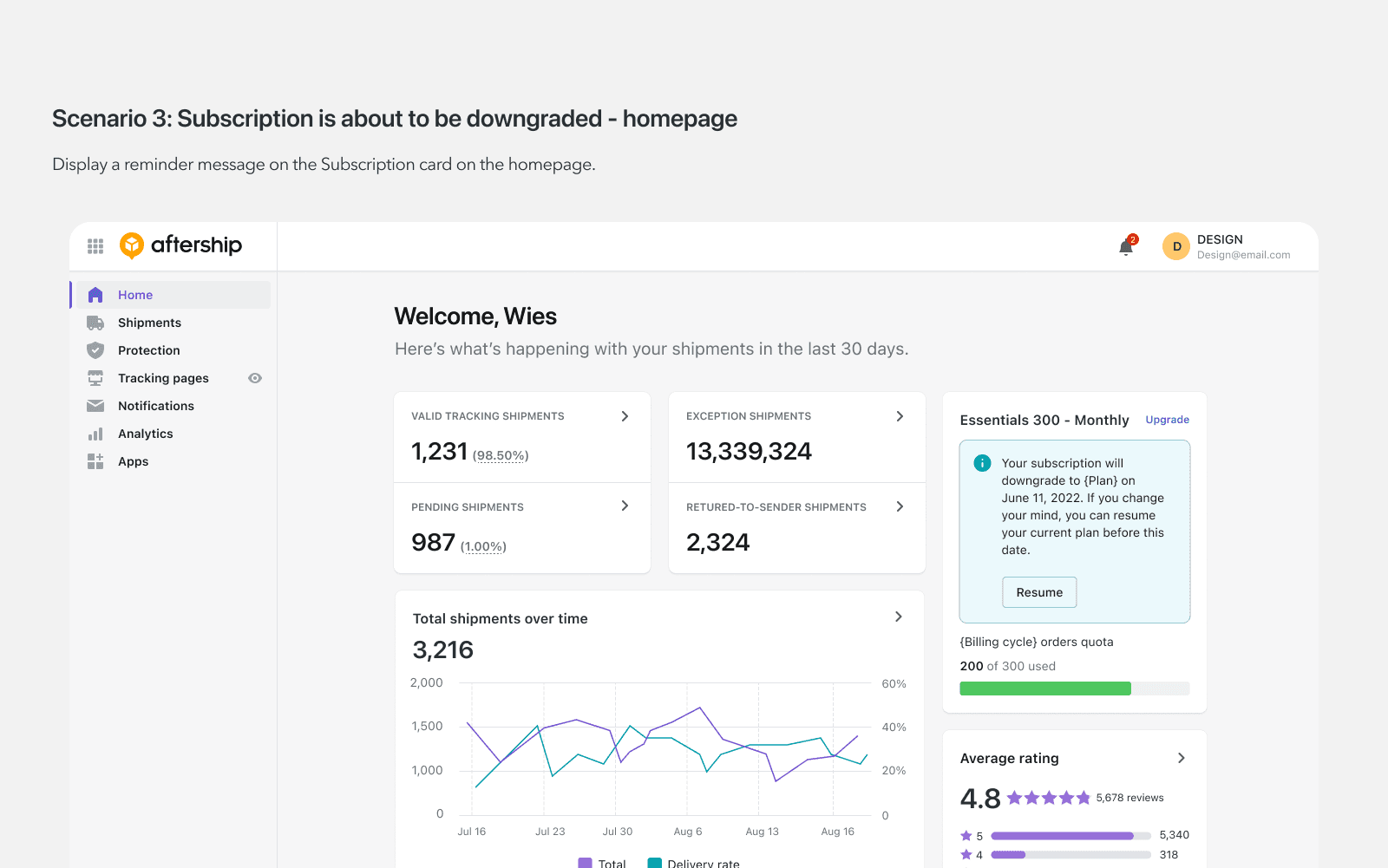This screenshot has width=1388, height=868.
Task: Click the Total shipments over time title
Action: pos(501,618)
